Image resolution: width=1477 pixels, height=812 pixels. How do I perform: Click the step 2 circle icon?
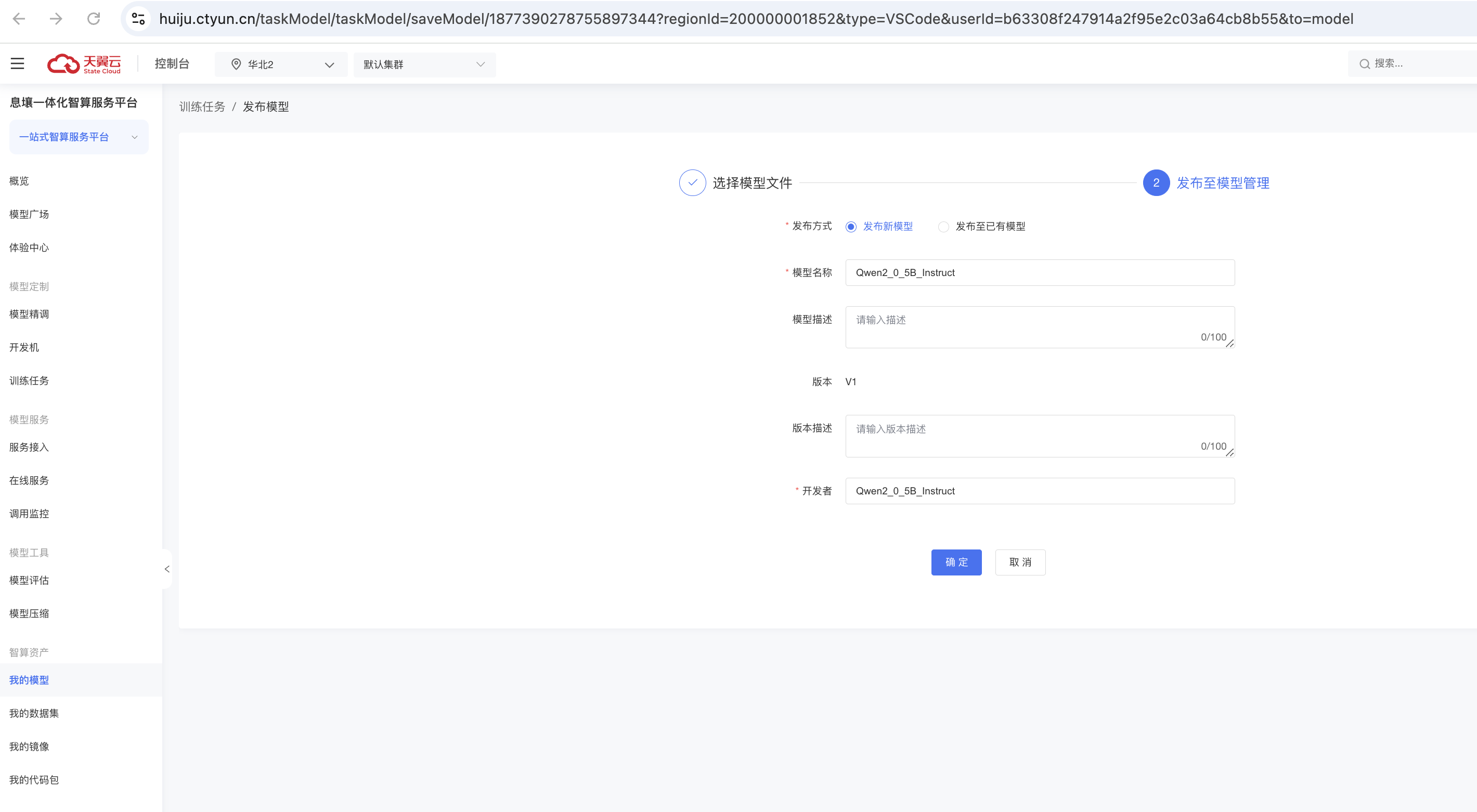click(x=1156, y=183)
